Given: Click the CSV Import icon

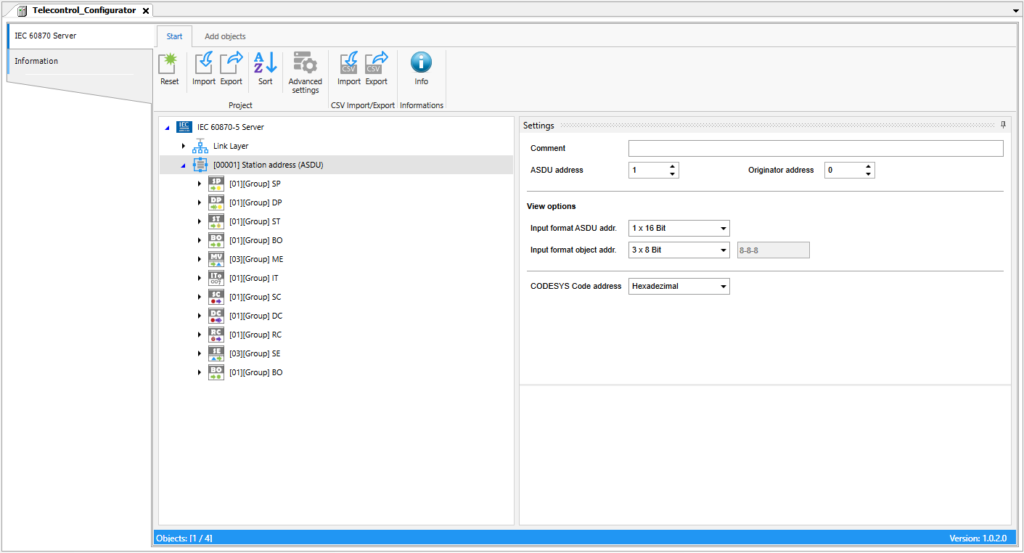Looking at the screenshot, I should [349, 64].
